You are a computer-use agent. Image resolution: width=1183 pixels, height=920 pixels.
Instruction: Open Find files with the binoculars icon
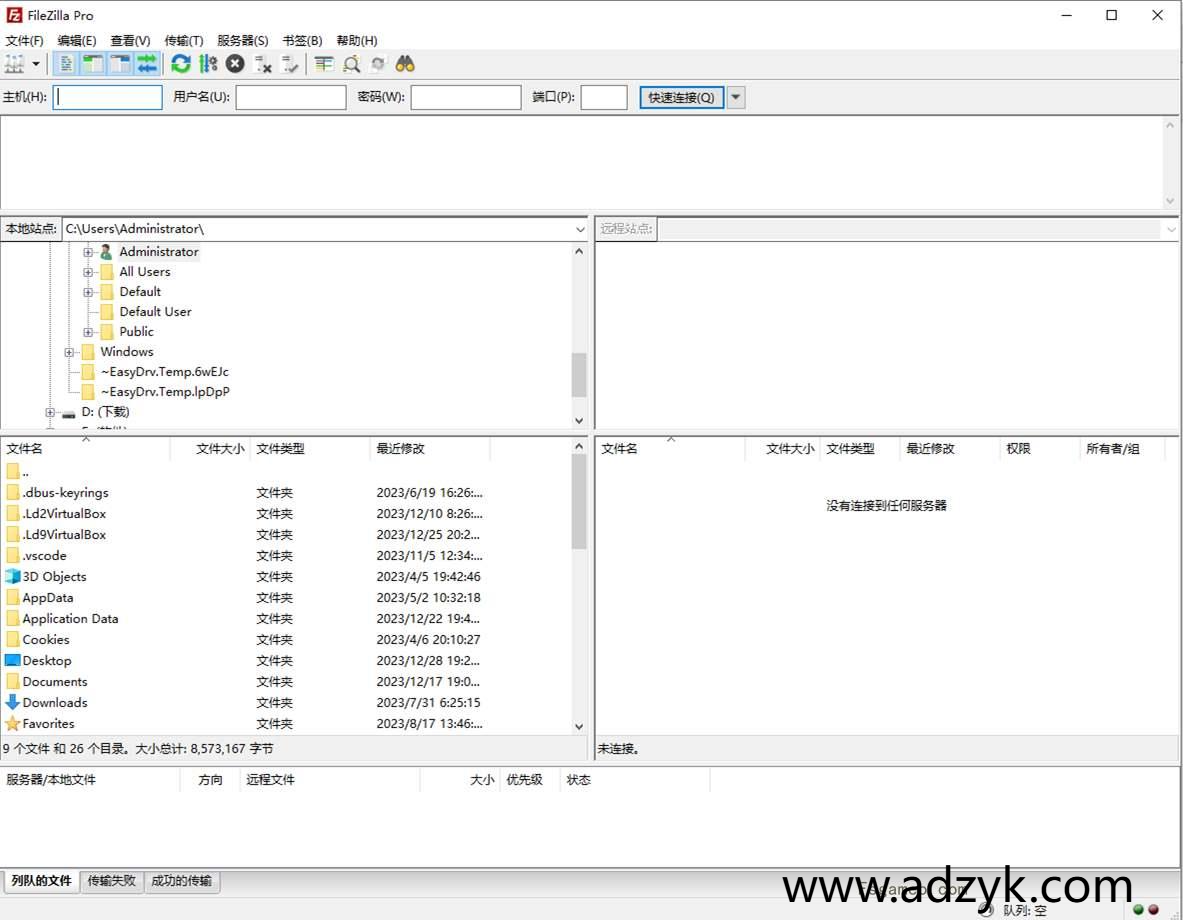click(403, 63)
